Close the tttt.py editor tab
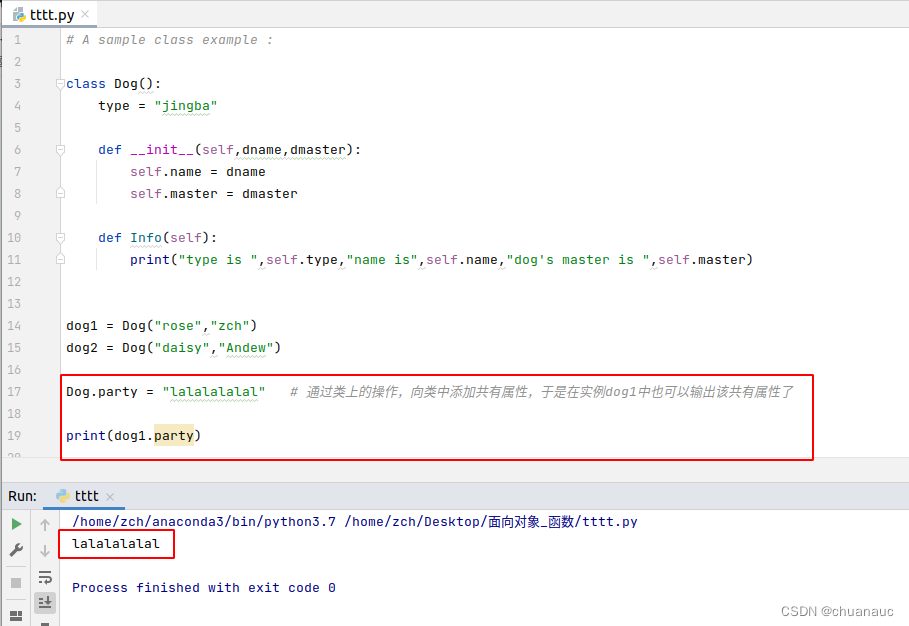The image size is (909, 626). (83, 15)
